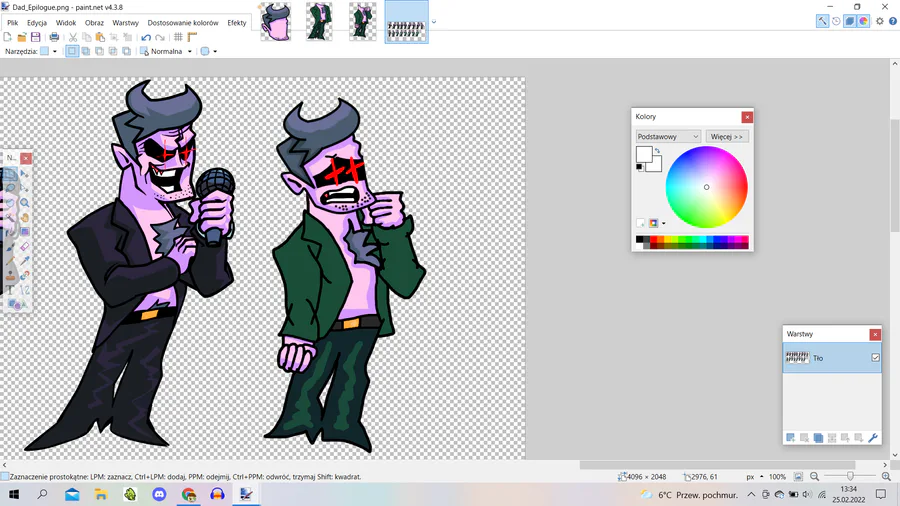Toggle visibility of the Tło layer
Image resolution: width=900 pixels, height=506 pixels.
click(x=875, y=357)
